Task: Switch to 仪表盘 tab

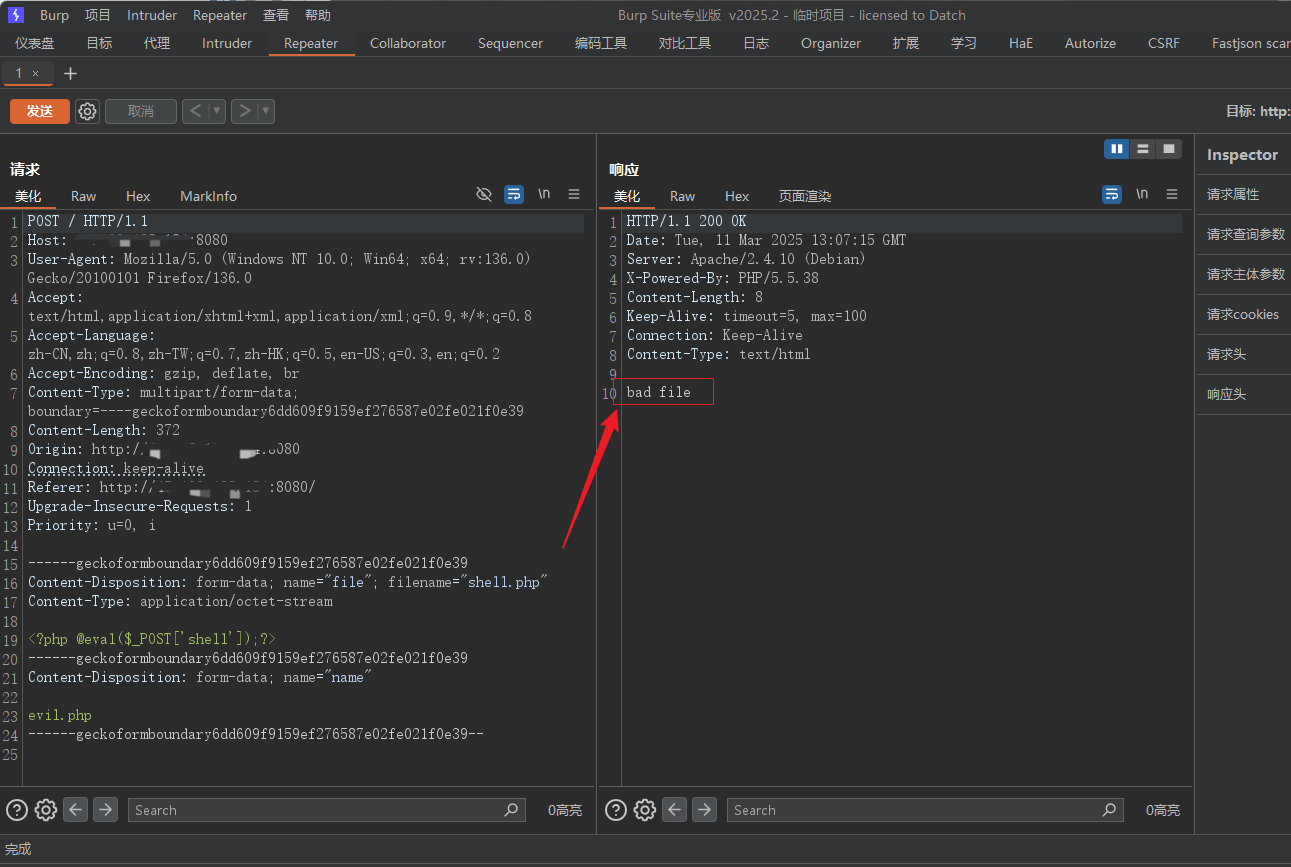Action: click(35, 43)
